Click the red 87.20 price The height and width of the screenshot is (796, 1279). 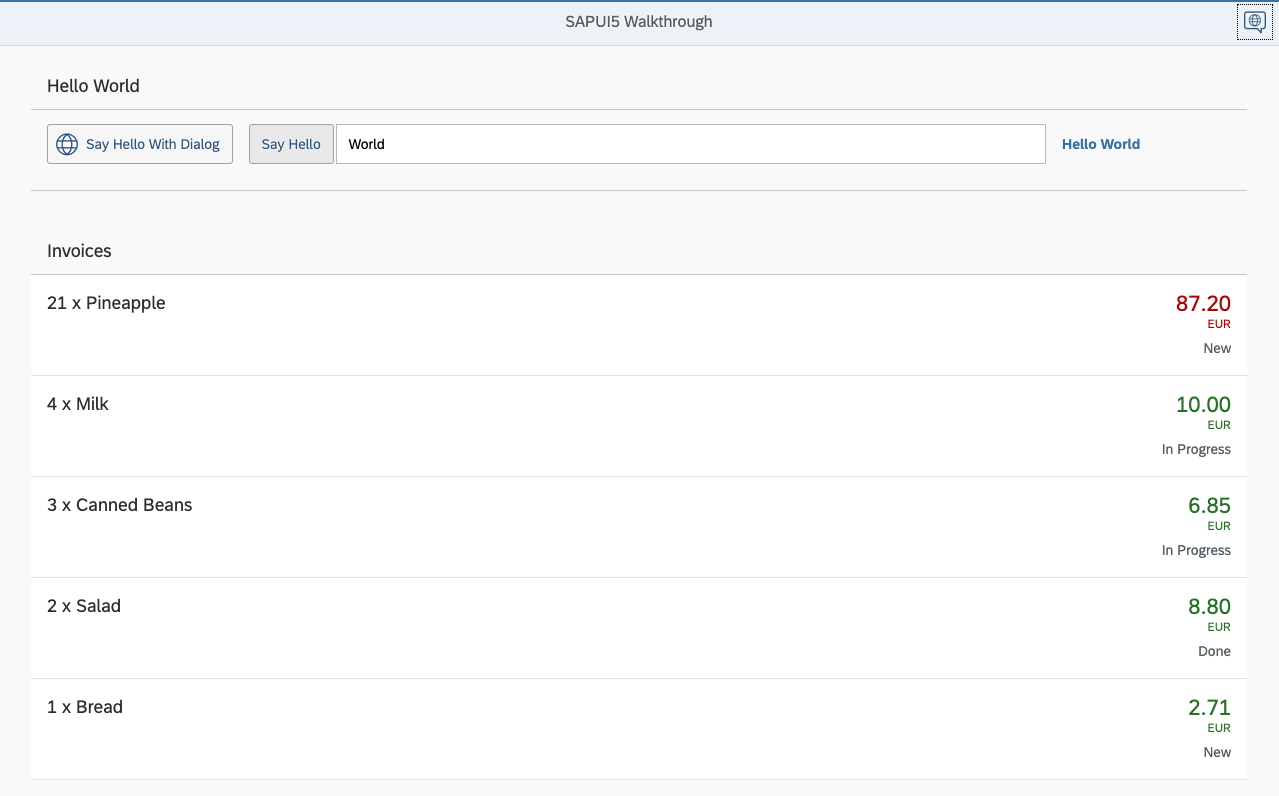1203,303
